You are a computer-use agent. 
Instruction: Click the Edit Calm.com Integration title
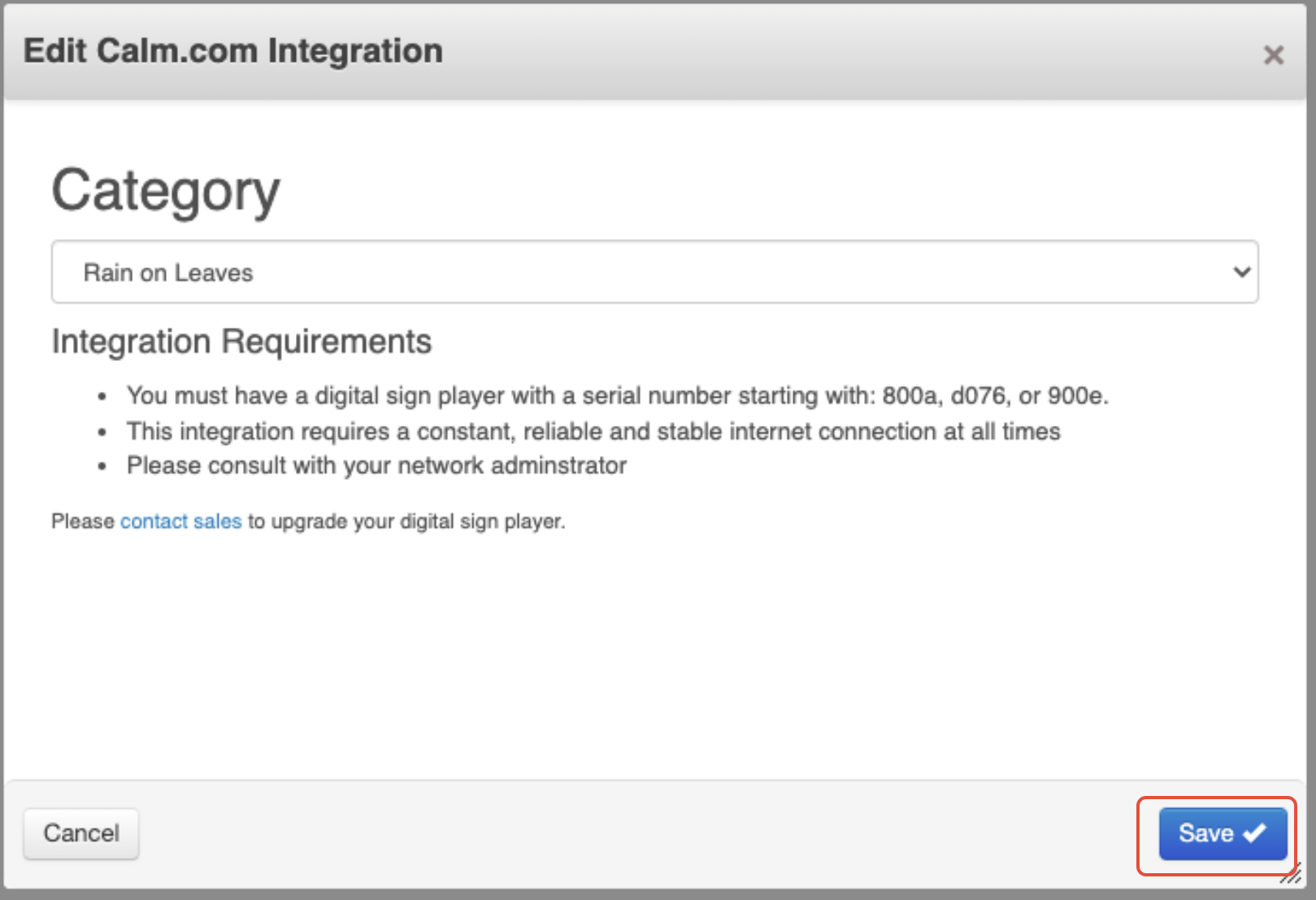pyautogui.click(x=233, y=51)
